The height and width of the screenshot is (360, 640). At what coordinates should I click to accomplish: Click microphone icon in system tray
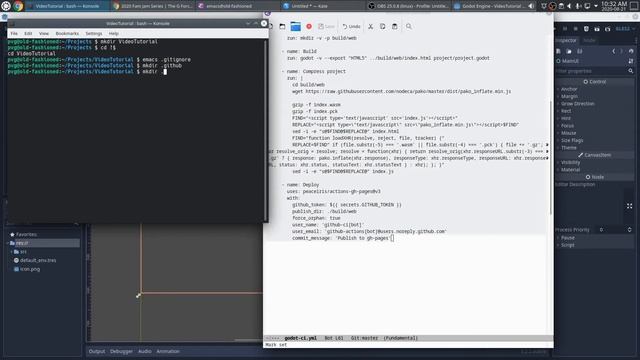point(578,6)
